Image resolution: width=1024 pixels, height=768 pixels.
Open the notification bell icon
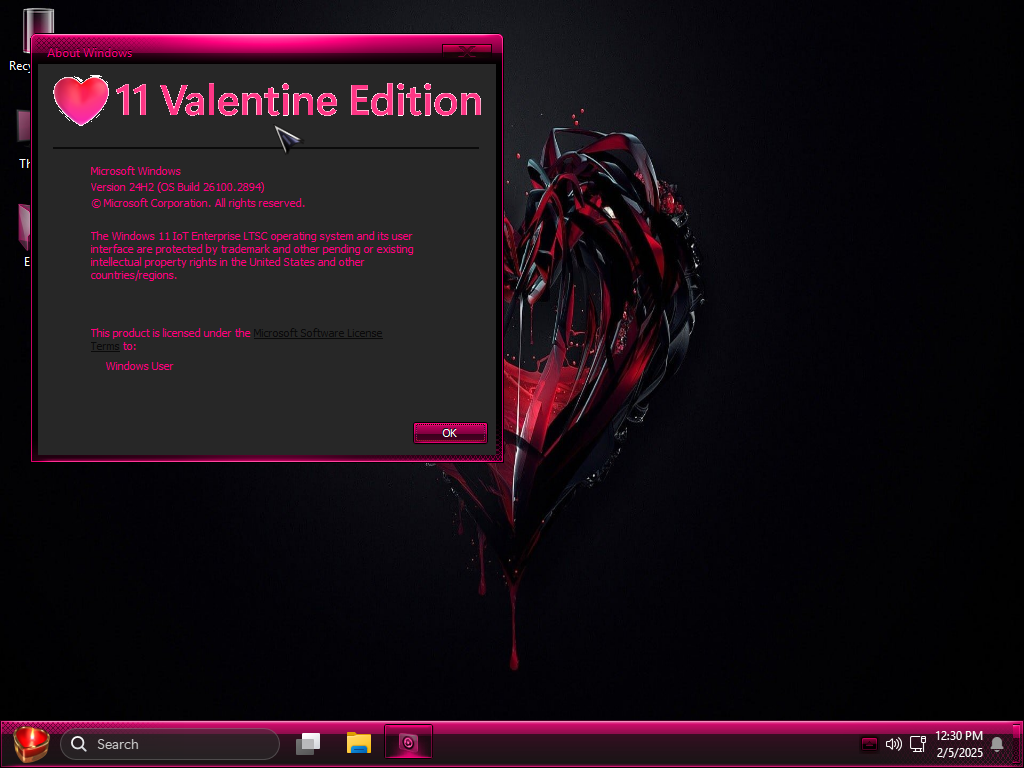997,744
